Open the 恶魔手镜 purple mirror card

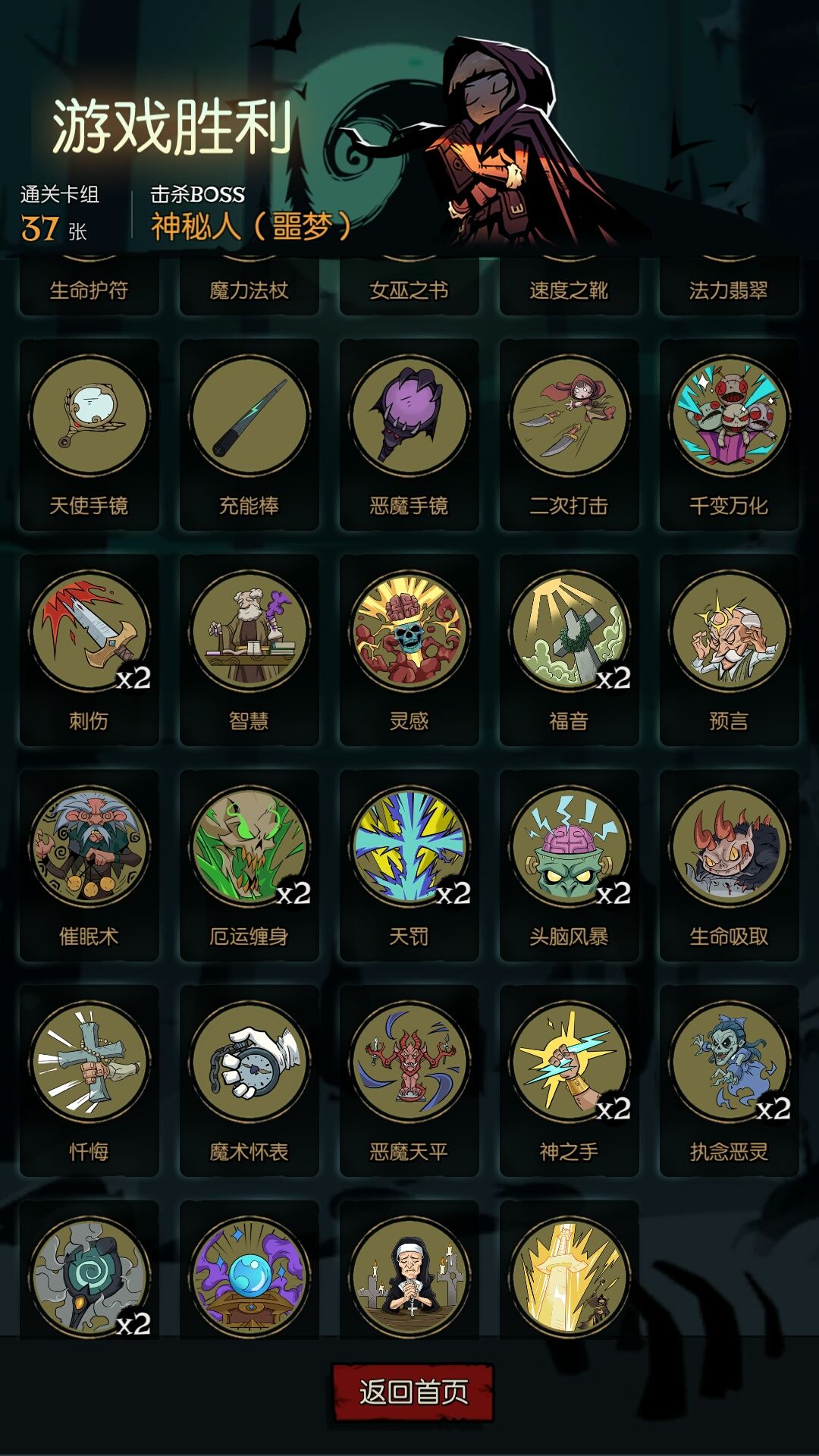coord(409,435)
